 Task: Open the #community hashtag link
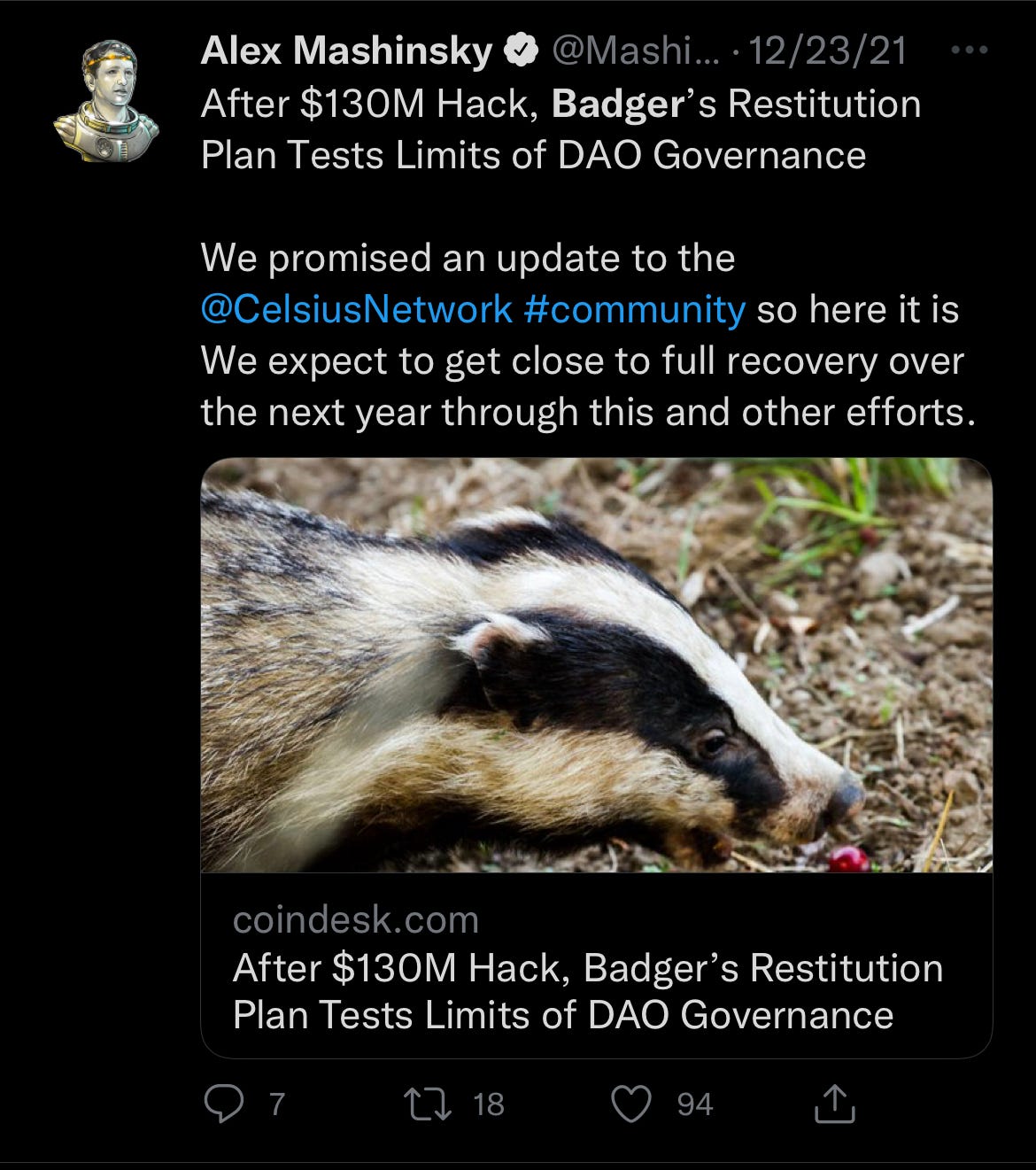[634, 310]
